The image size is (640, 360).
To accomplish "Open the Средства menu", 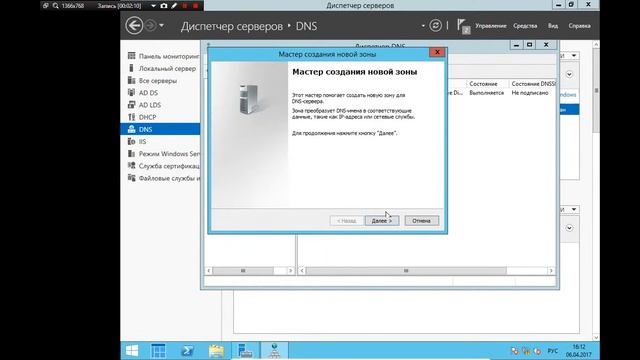I will coord(525,26).
